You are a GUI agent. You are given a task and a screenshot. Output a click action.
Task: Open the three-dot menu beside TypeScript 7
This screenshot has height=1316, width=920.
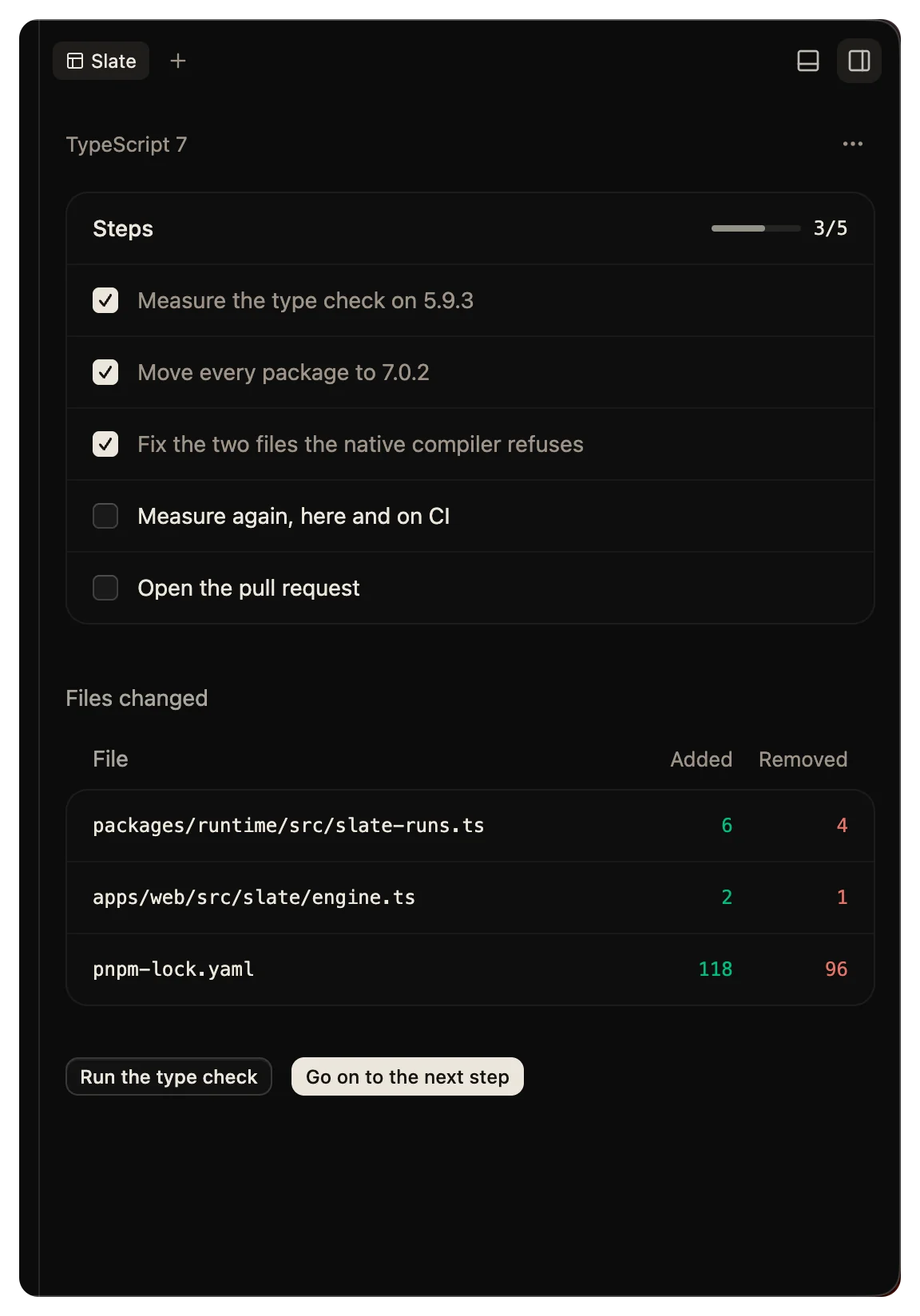853,144
